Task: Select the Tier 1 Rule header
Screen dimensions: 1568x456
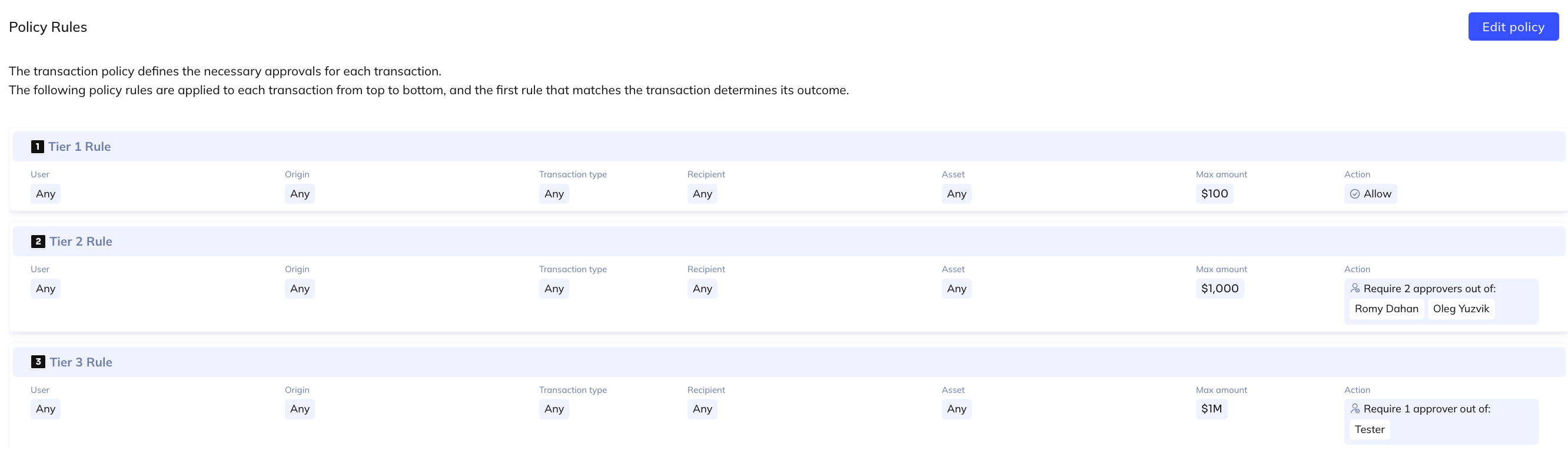Action: point(79,146)
